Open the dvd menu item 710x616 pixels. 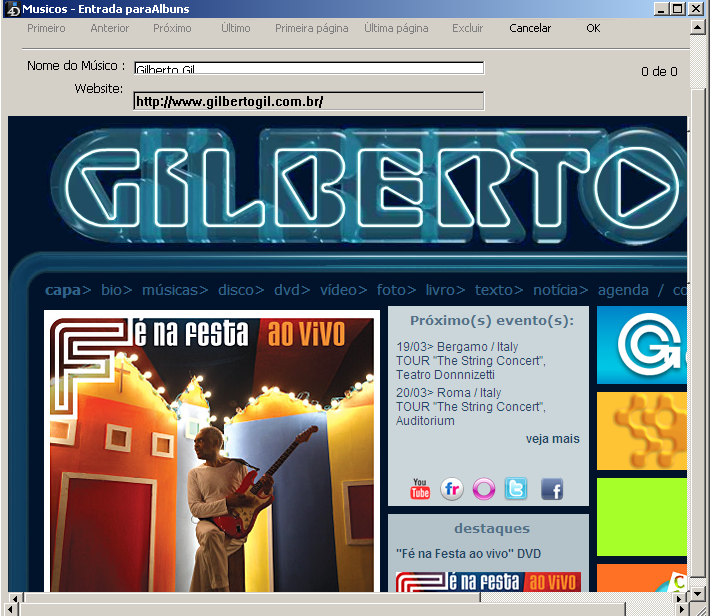[292, 290]
